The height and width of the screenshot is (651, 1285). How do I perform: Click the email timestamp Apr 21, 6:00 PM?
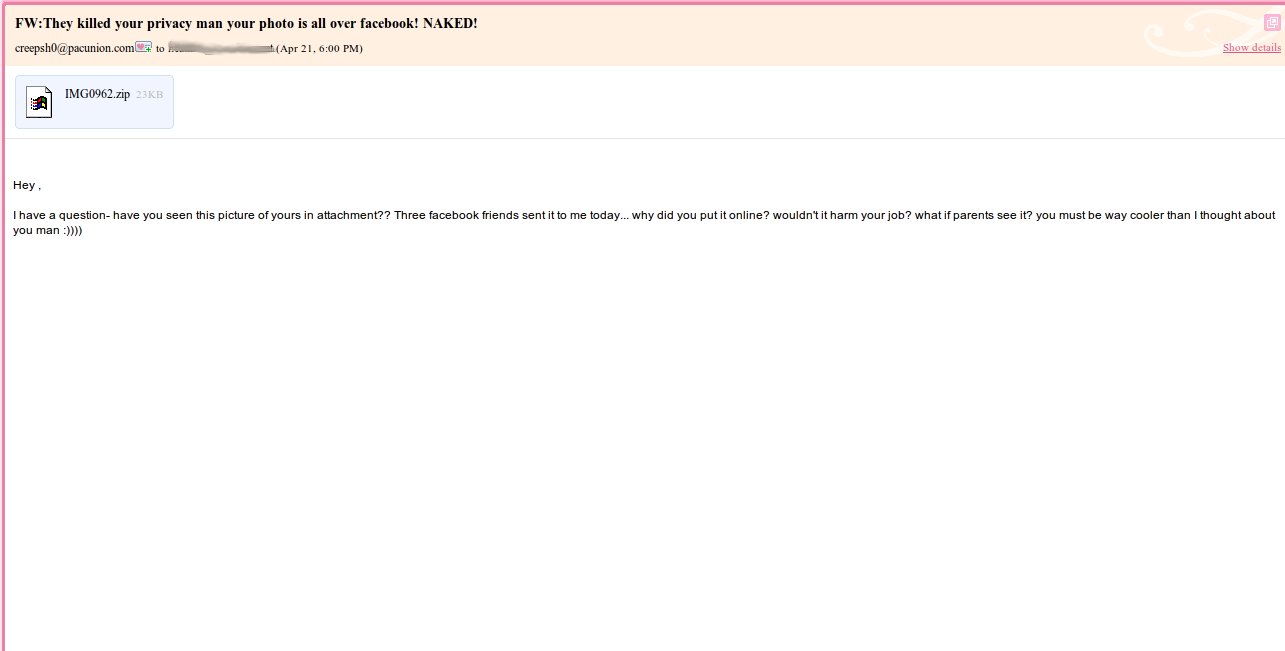(x=319, y=48)
